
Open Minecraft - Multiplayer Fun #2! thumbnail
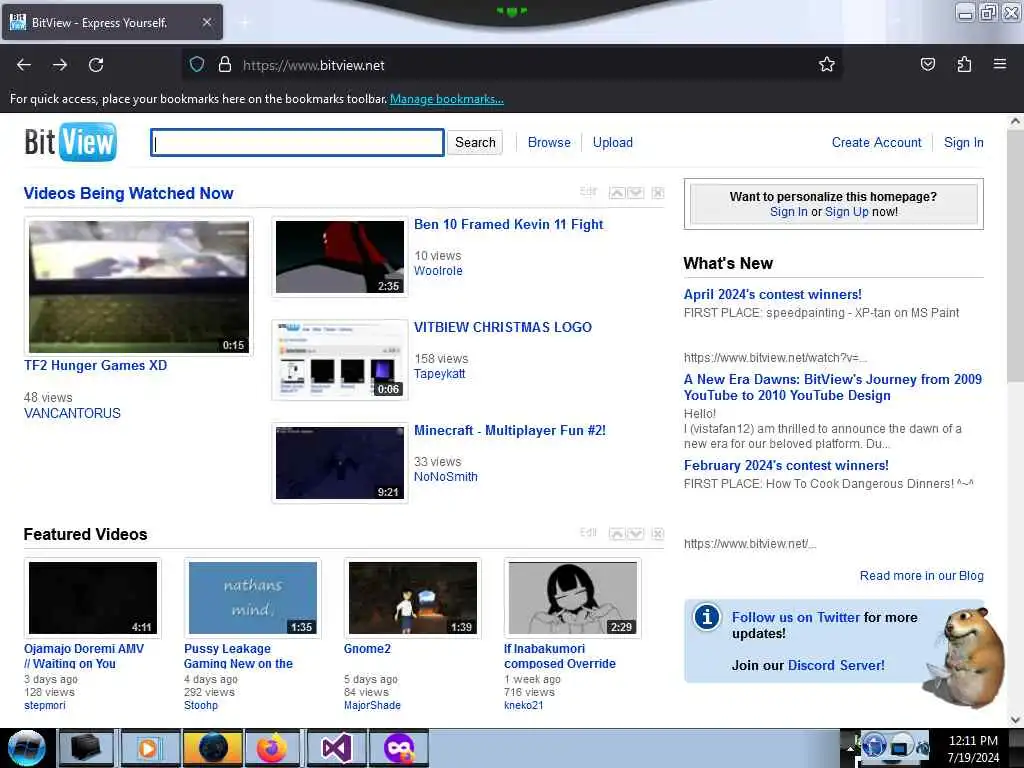[340, 463]
